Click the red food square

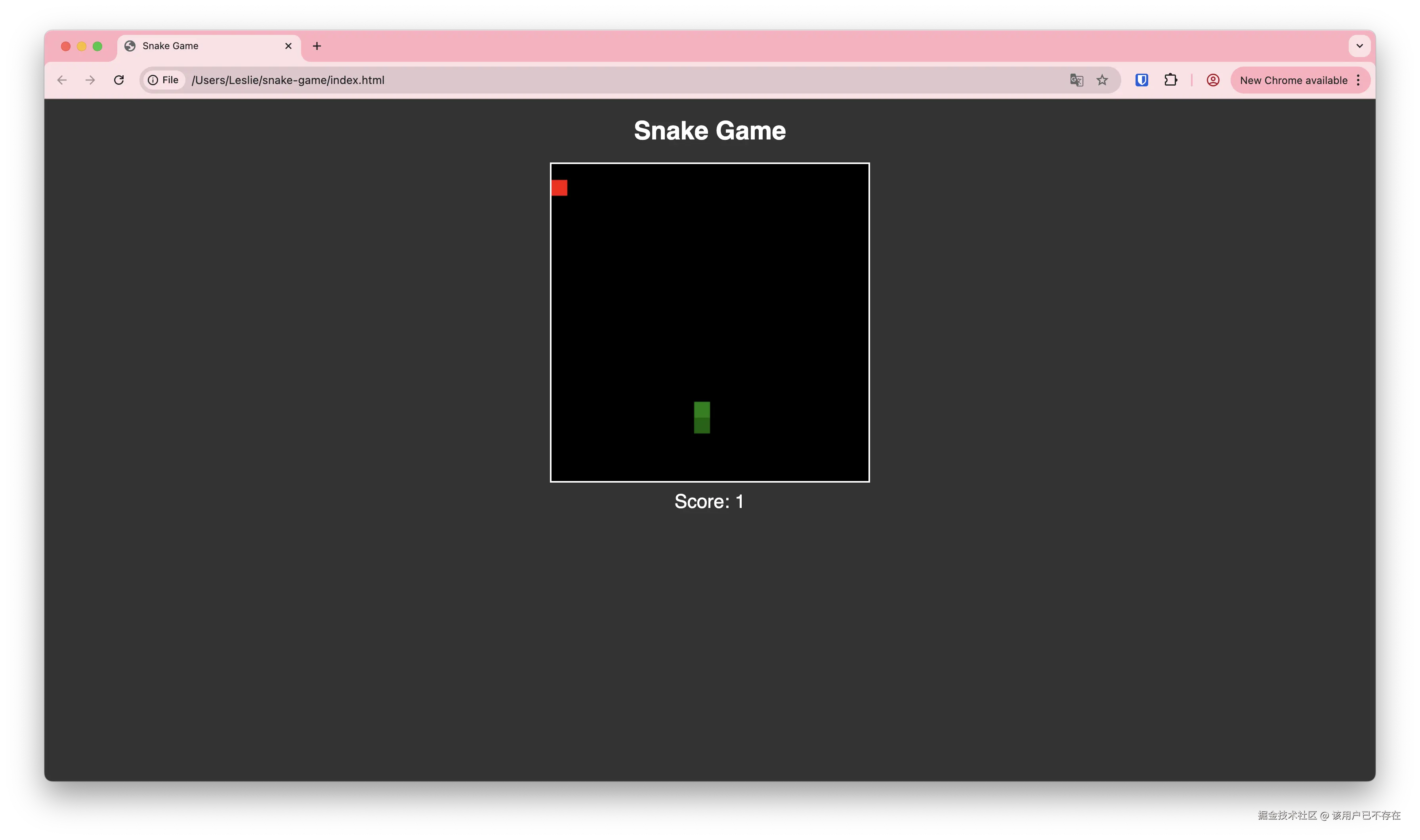pos(559,187)
